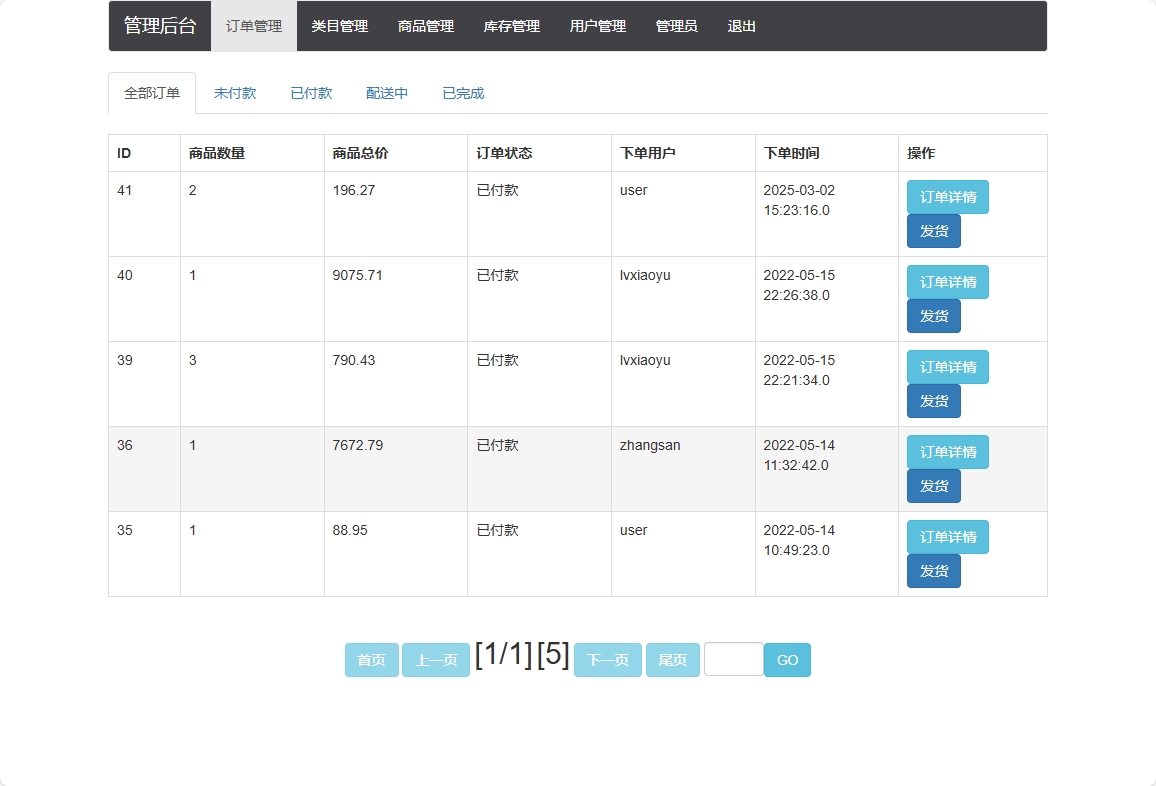Open 订单详情 for order 39

coord(947,367)
